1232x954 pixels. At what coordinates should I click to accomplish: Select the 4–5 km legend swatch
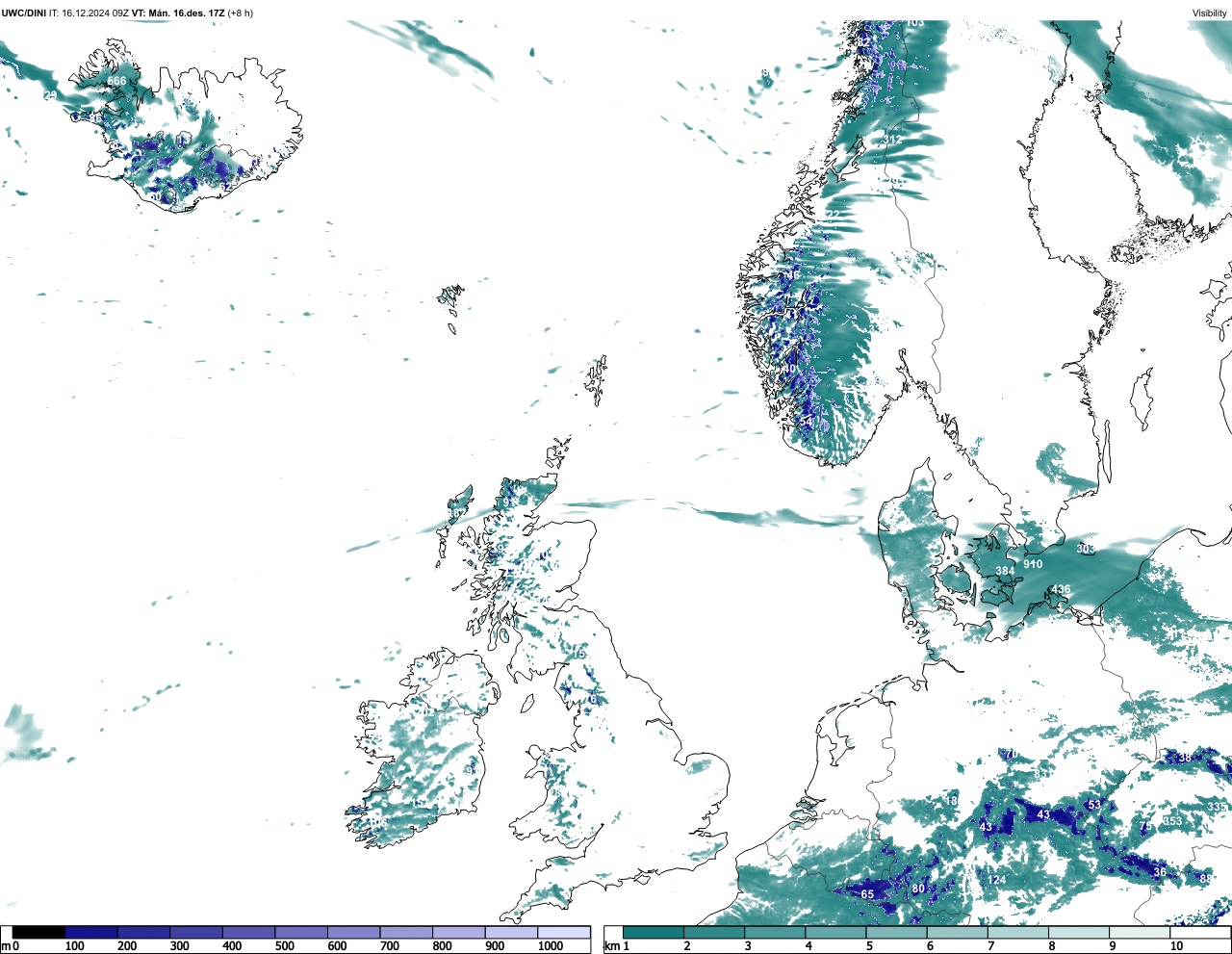pyautogui.click(x=835, y=932)
